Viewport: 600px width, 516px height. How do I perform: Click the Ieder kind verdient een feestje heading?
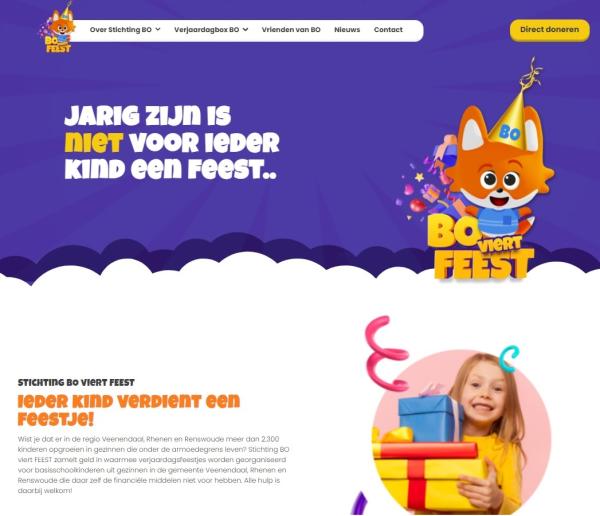click(129, 410)
